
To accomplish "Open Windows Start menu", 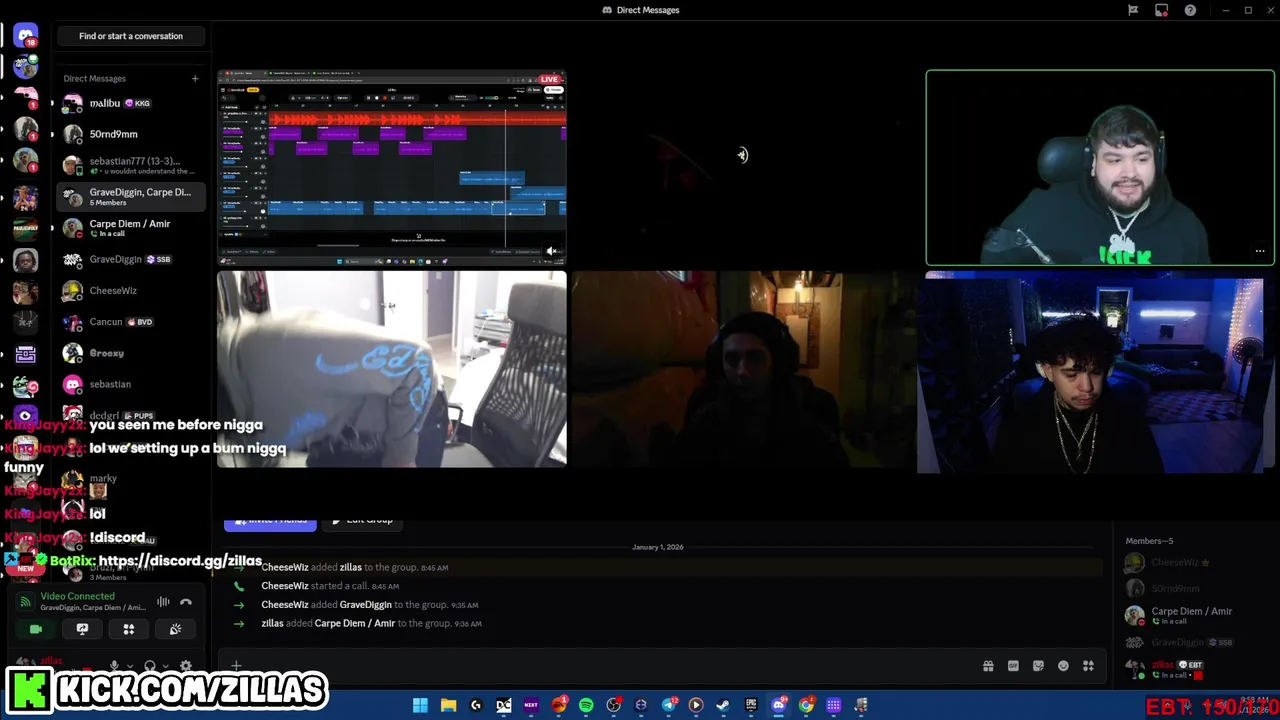I will [420, 705].
